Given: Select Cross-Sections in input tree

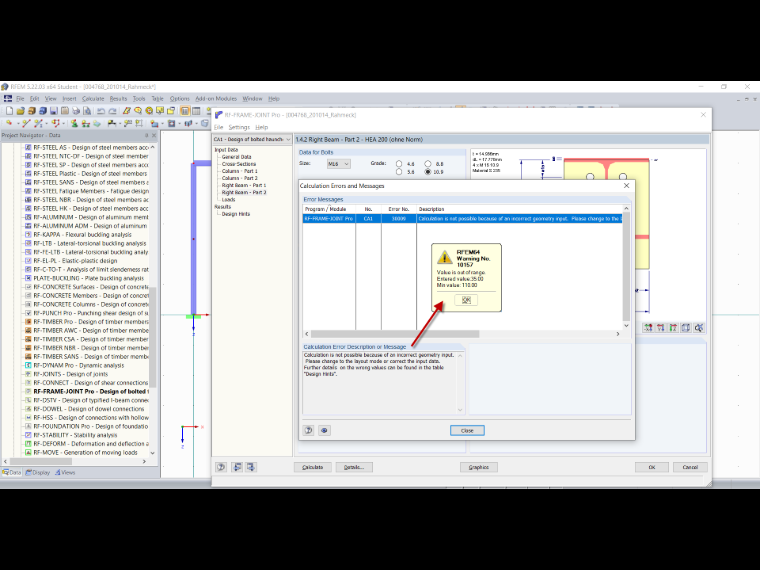Looking at the screenshot, I should click(x=239, y=164).
